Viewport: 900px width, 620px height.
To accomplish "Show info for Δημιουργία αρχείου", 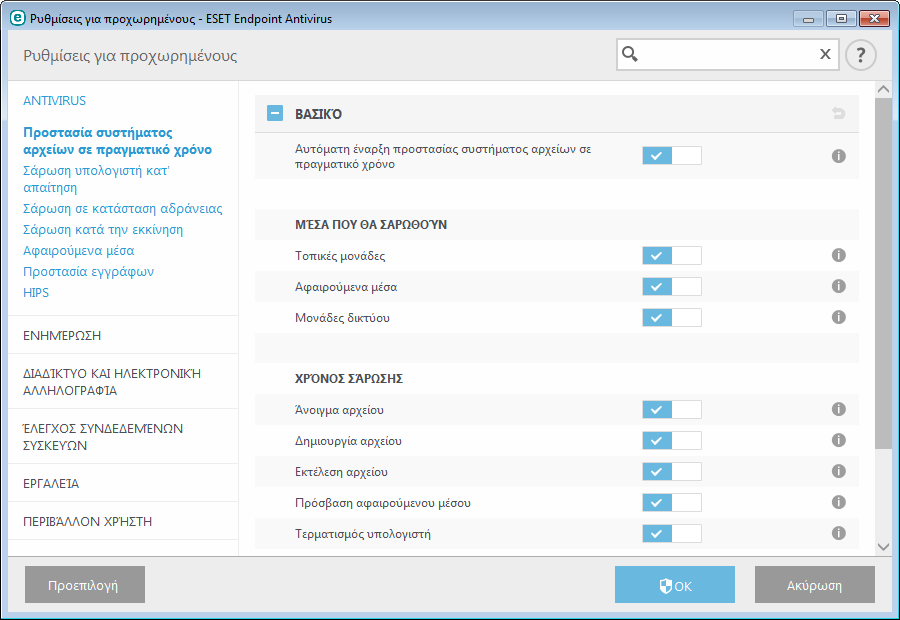I will (839, 440).
